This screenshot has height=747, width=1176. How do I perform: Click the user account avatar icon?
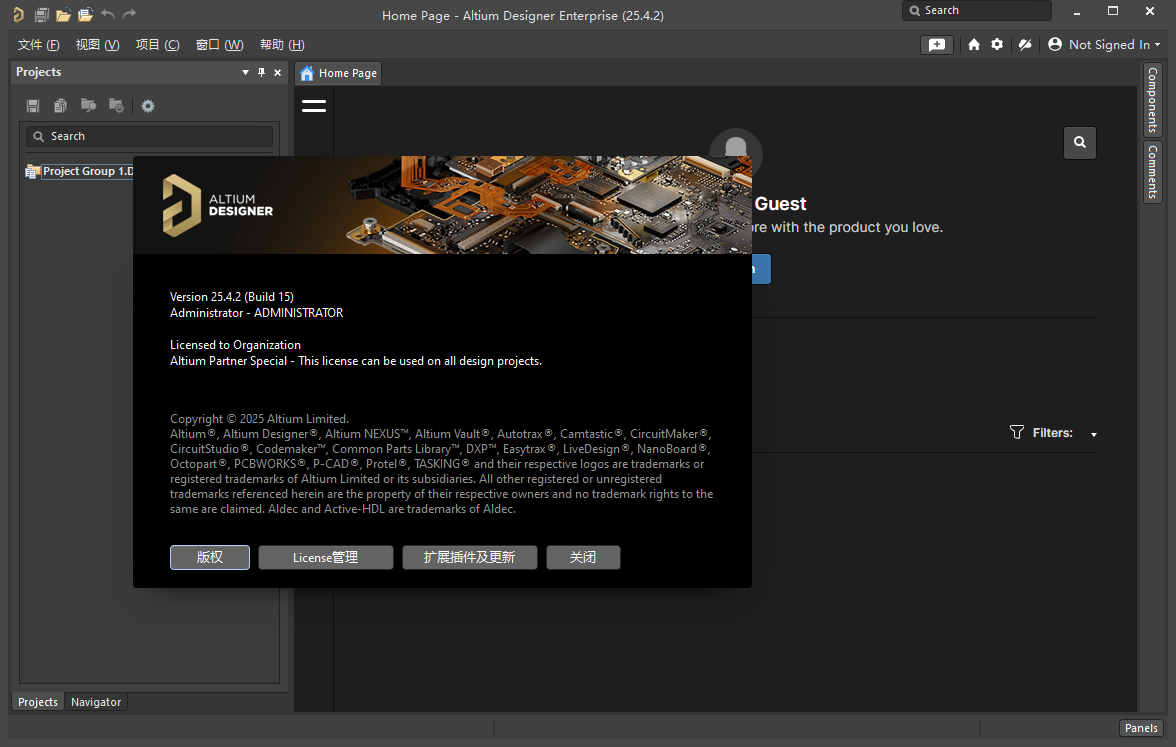pos(1054,44)
